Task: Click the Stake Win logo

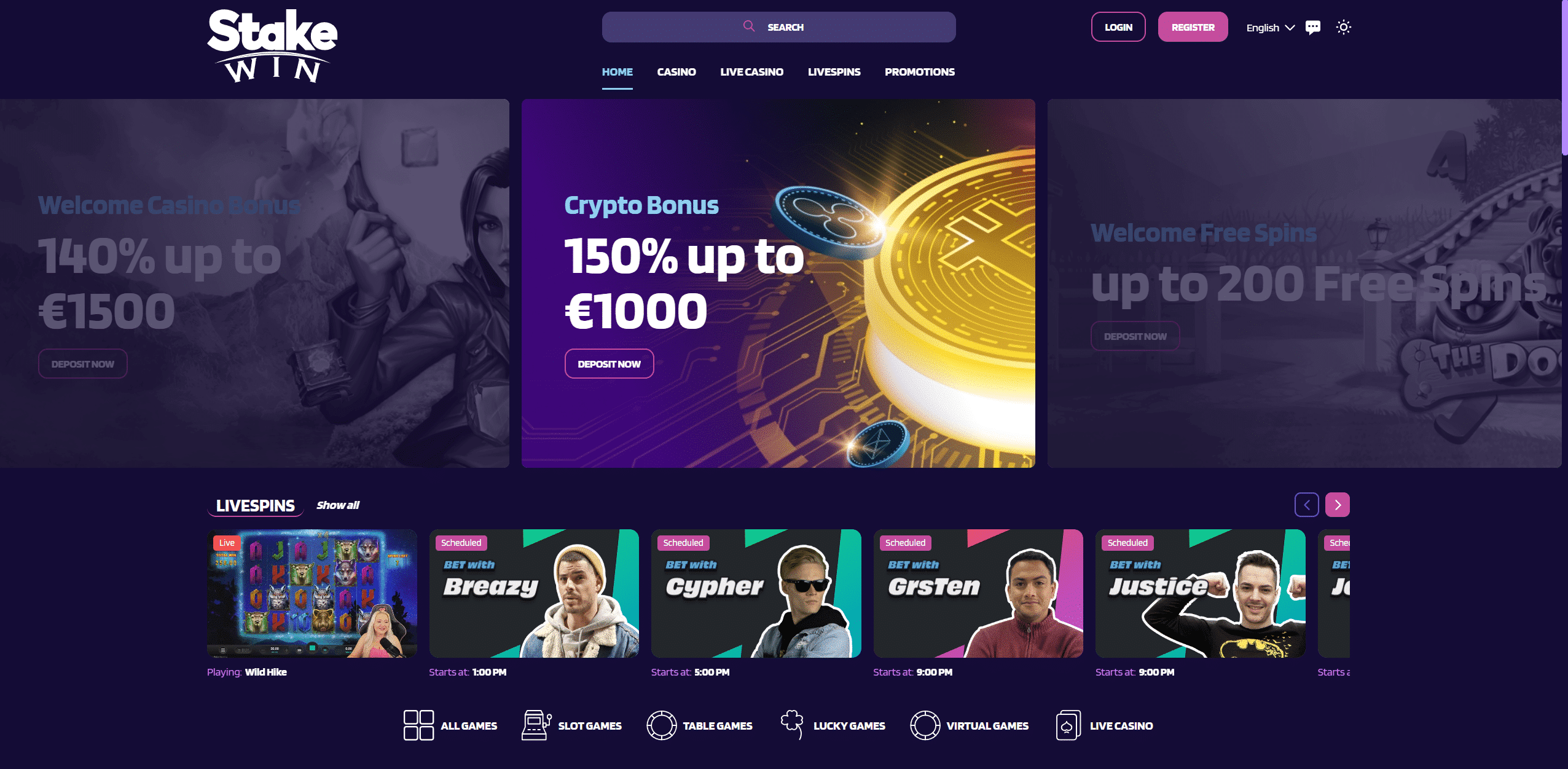Action: point(272,46)
